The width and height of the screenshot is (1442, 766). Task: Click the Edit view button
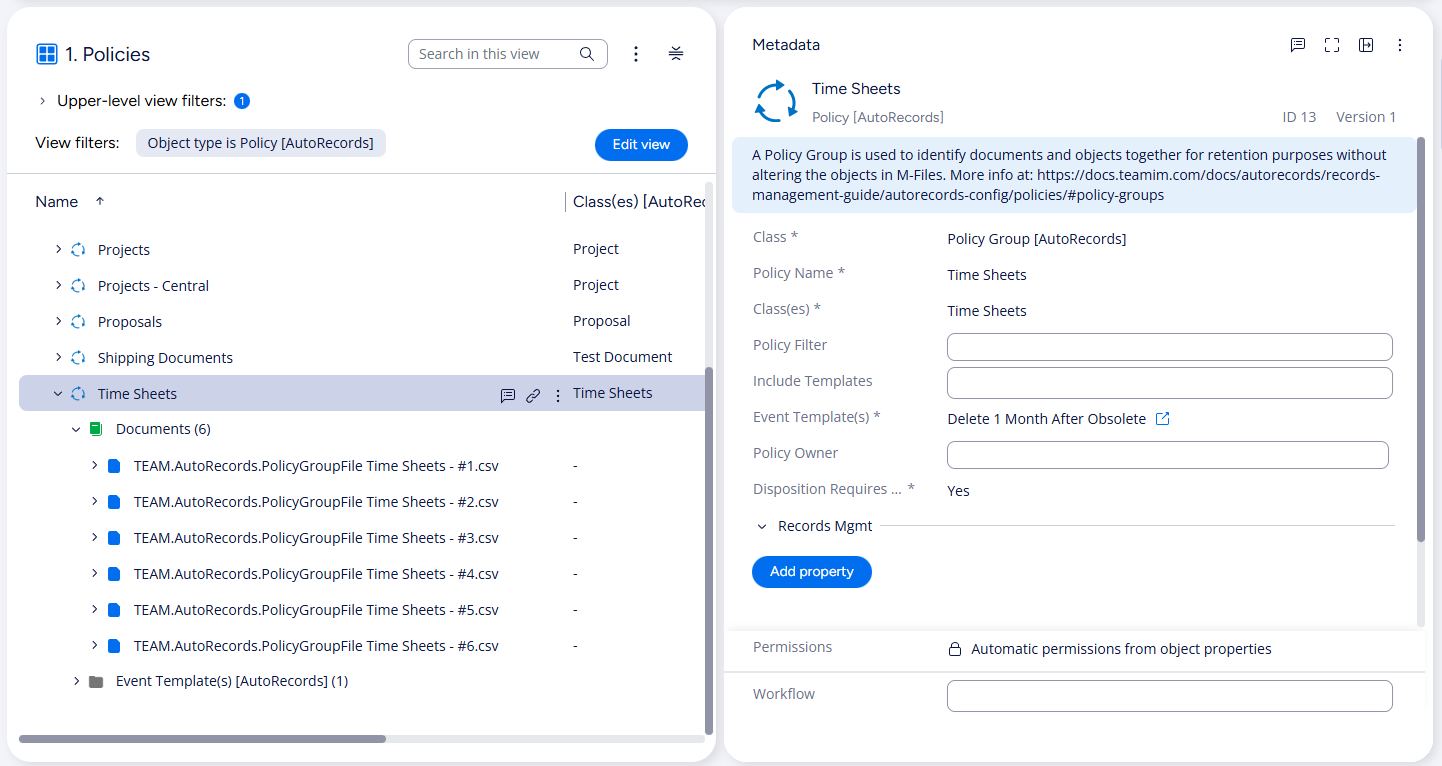click(x=641, y=144)
